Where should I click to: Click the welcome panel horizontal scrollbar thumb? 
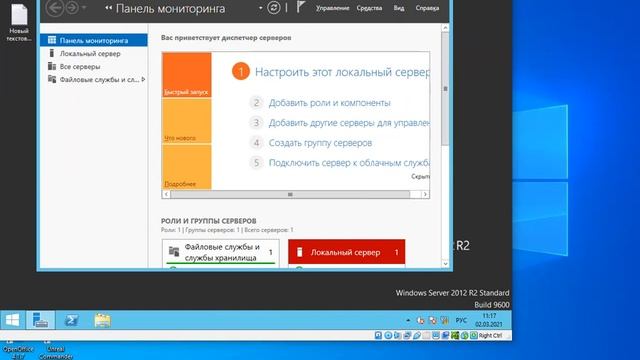coord(290,194)
